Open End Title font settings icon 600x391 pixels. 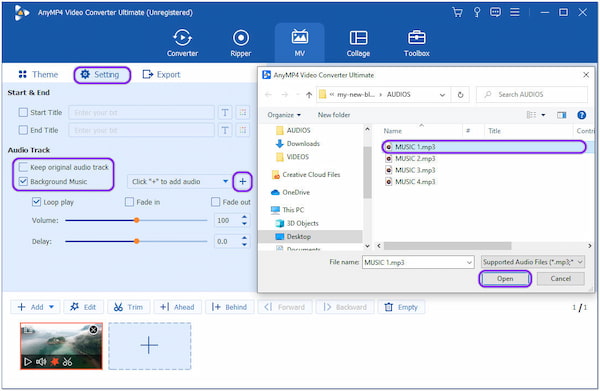click(225, 130)
